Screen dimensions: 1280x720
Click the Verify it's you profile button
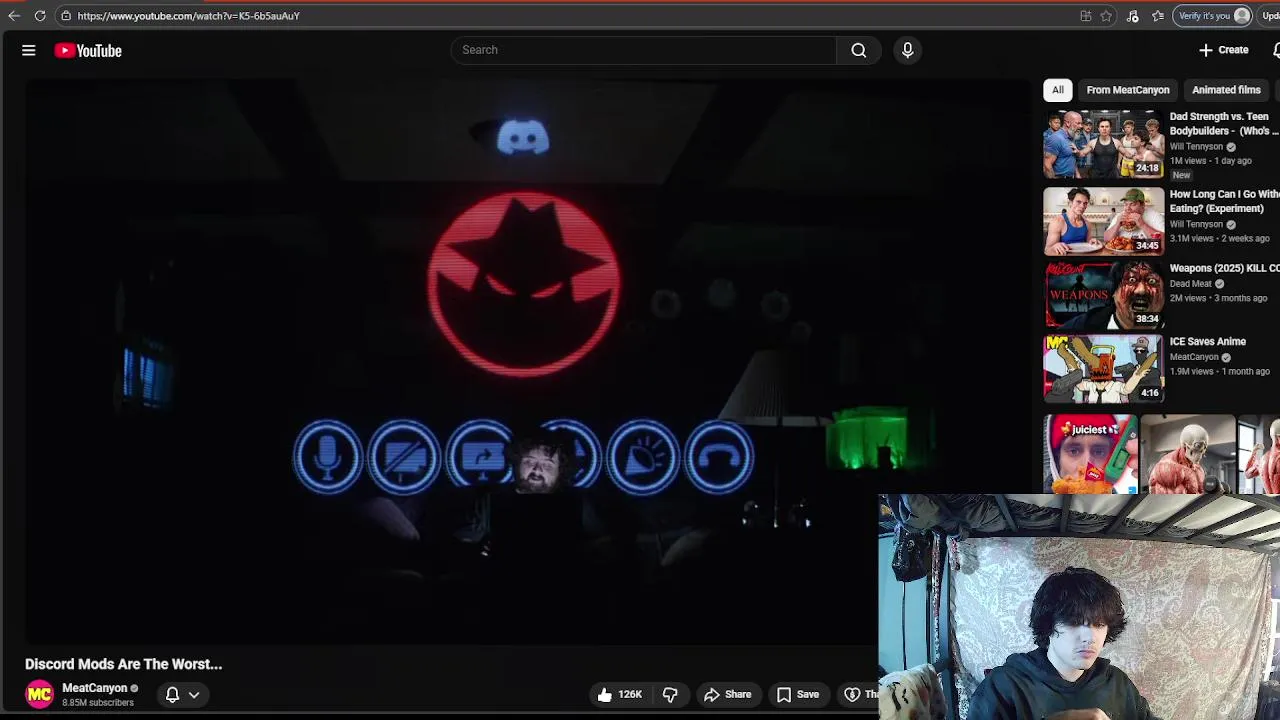pyautogui.click(x=1214, y=16)
